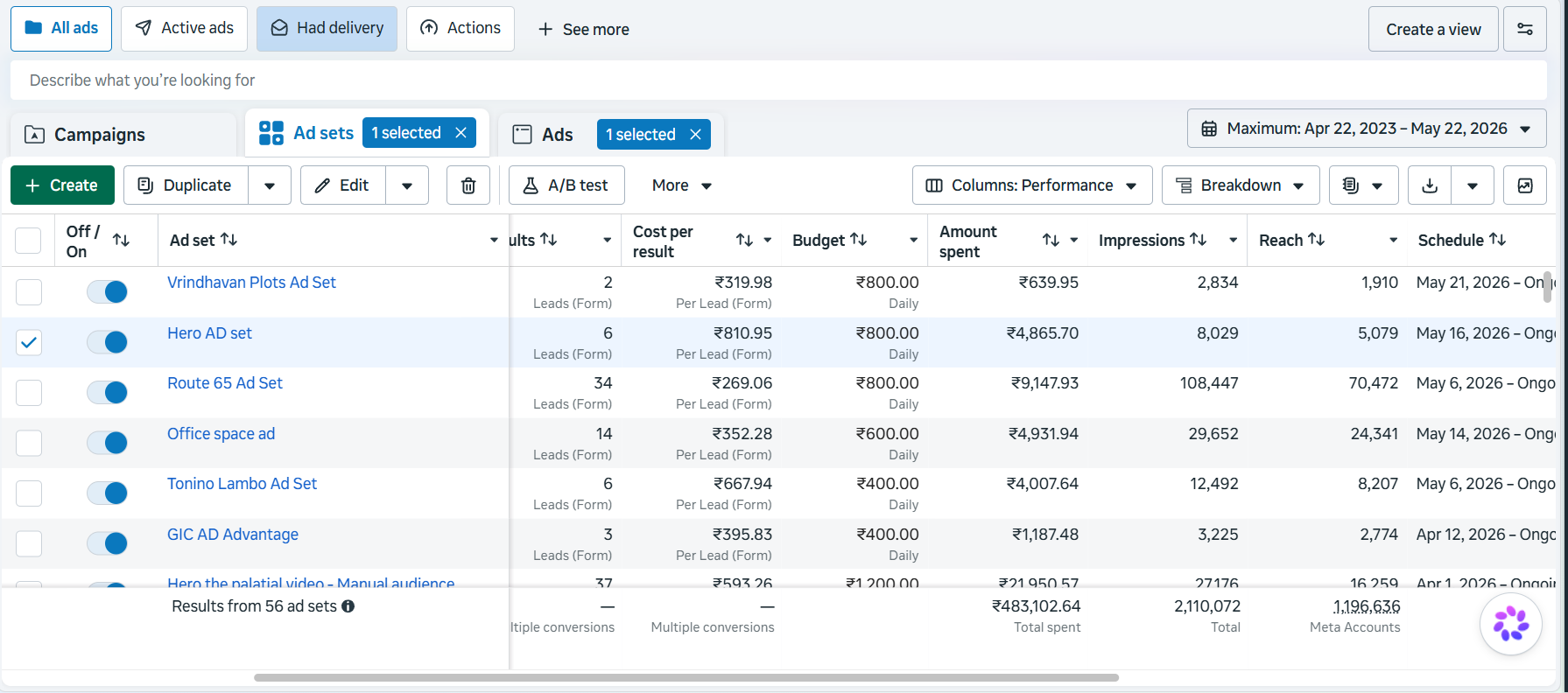
Task: Sort by Off / On column arrows
Action: click(122, 240)
